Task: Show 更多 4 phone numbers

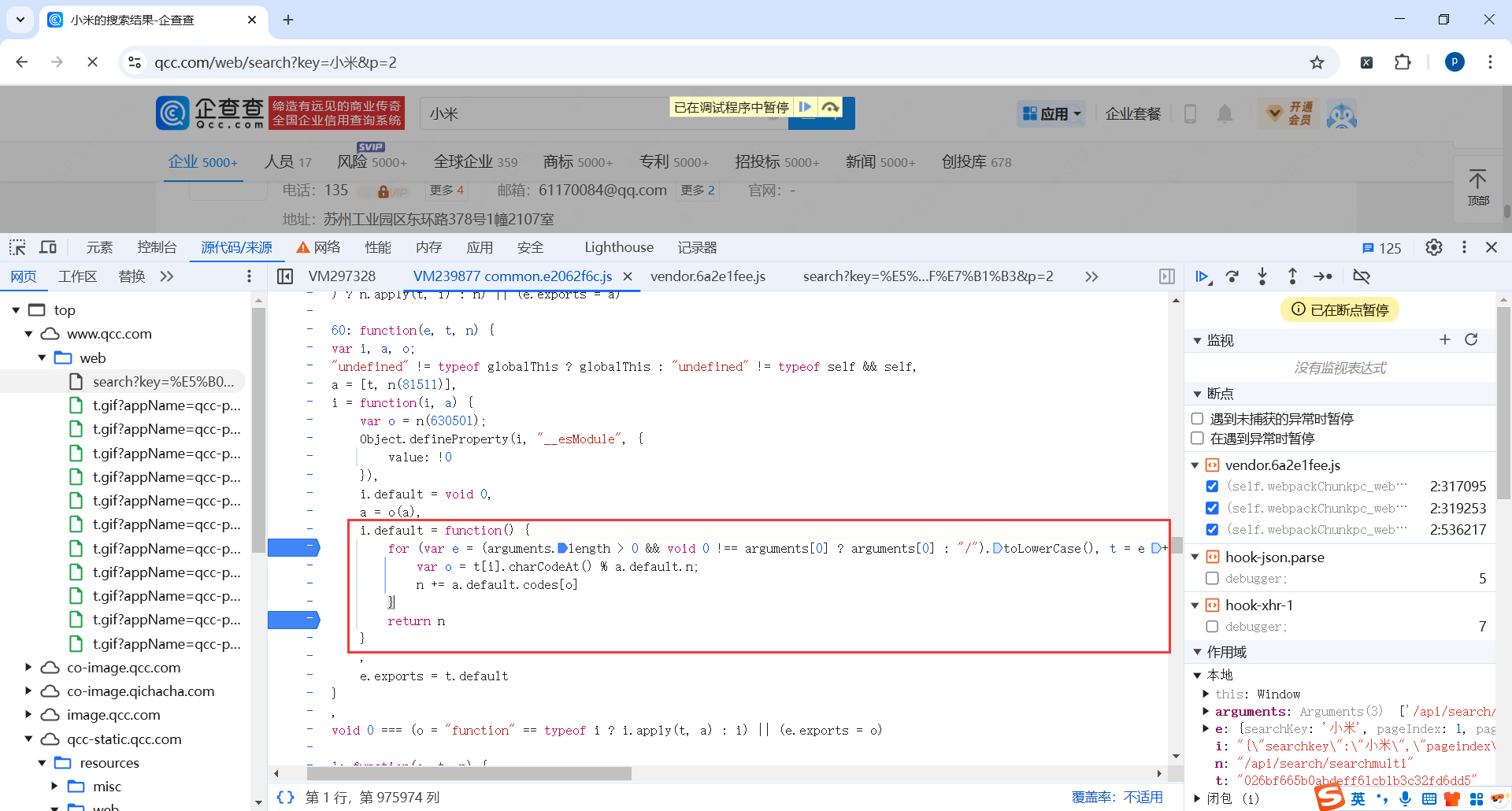Action: [x=447, y=191]
